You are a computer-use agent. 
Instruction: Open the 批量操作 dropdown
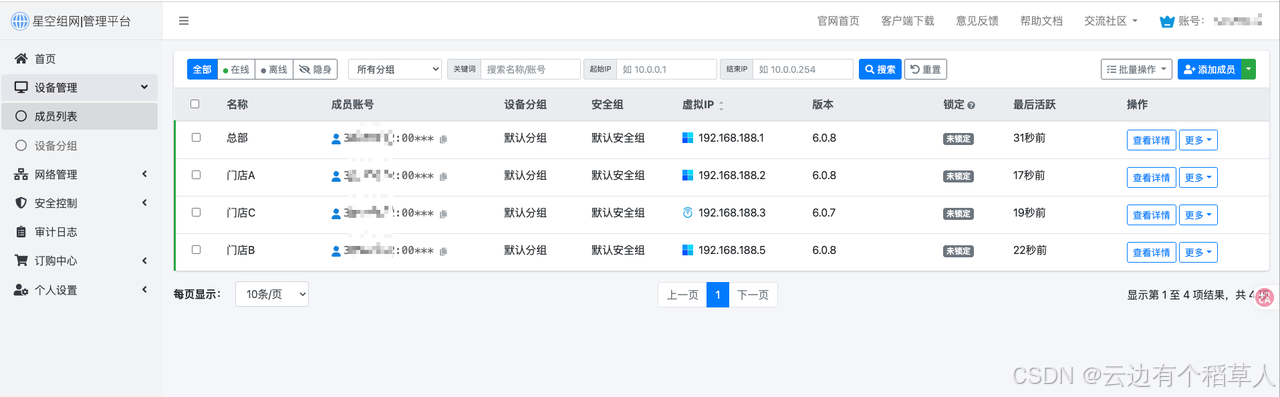(x=1136, y=69)
